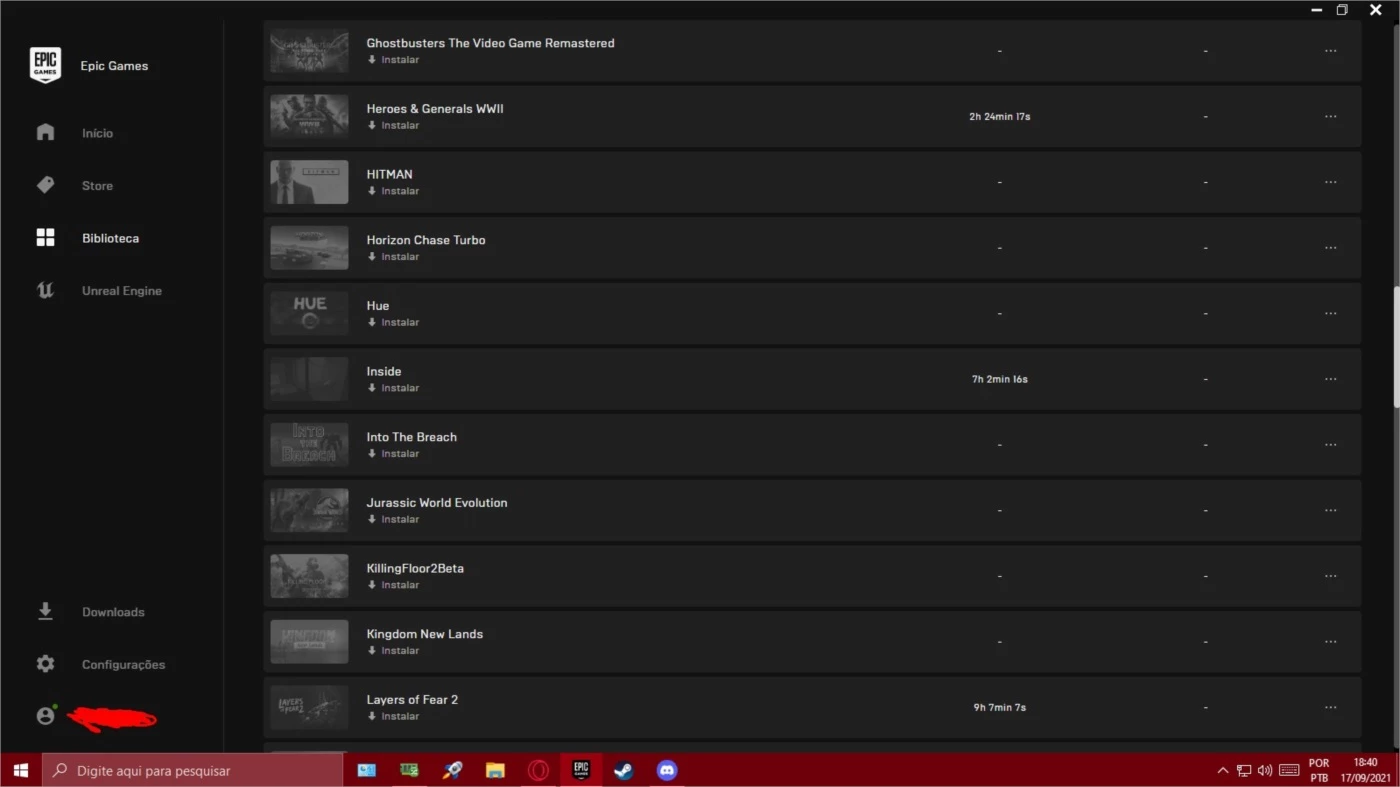The image size is (1400, 787).
Task: Click the Layers of Fear 2 title
Action: click(x=412, y=700)
